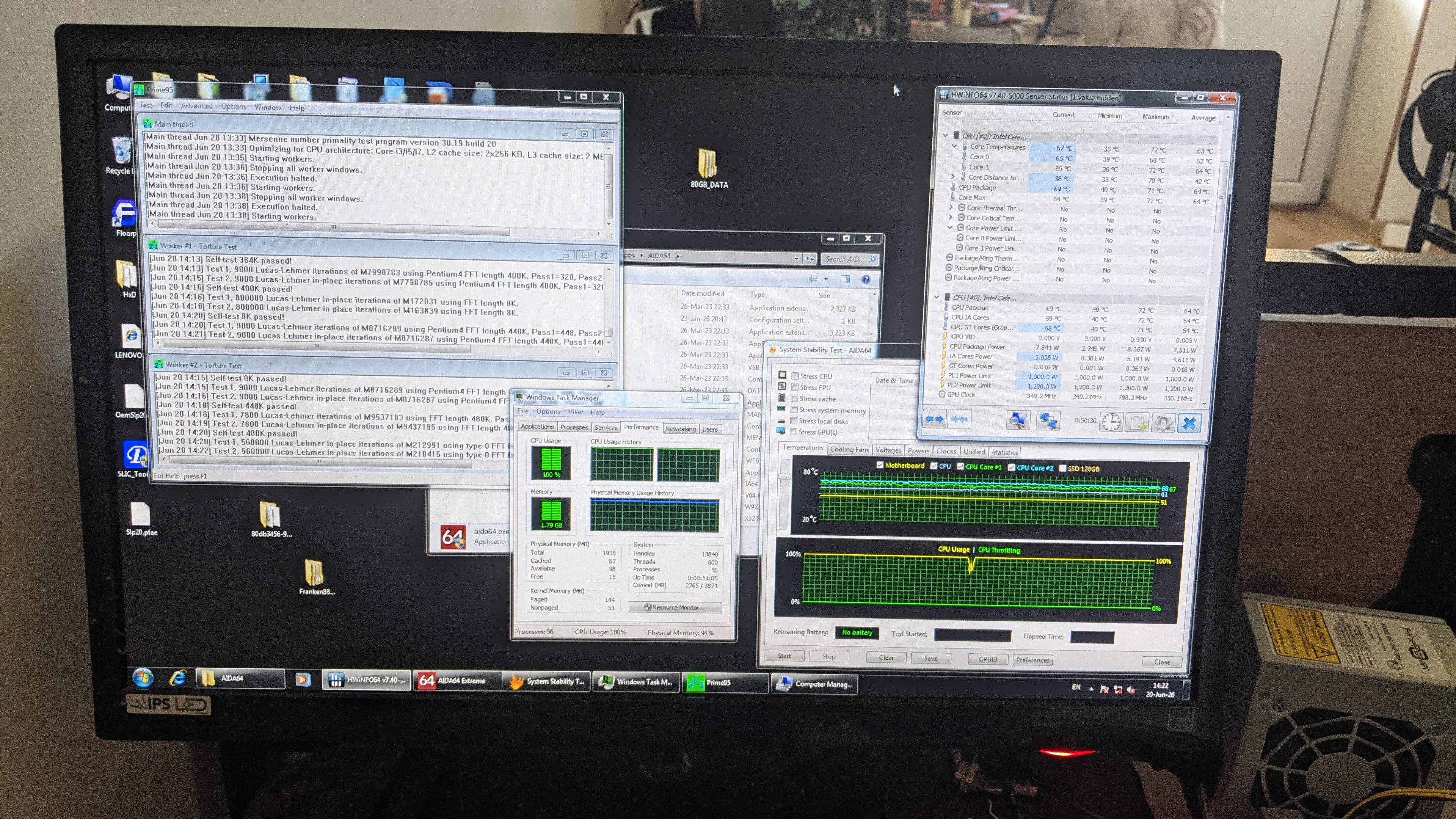Open CPUID from System Stability Test

tap(987, 659)
